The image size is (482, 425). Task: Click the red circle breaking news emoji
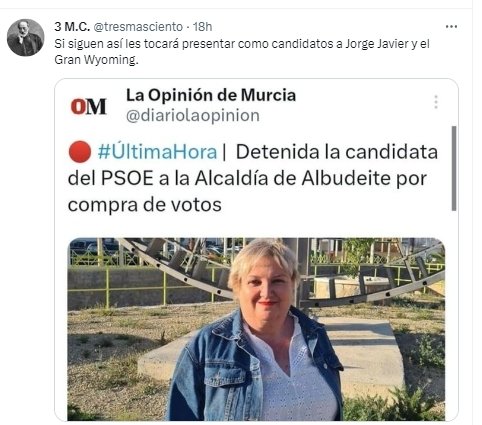[80, 152]
